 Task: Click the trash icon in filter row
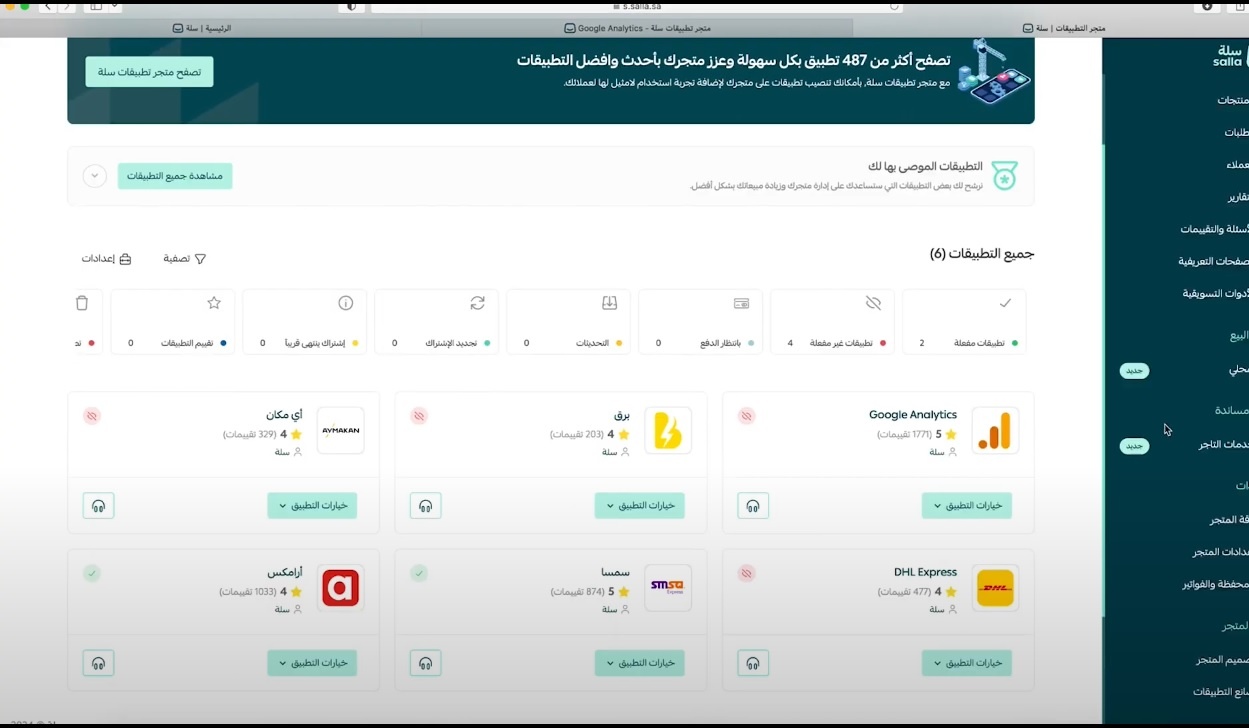click(x=82, y=302)
